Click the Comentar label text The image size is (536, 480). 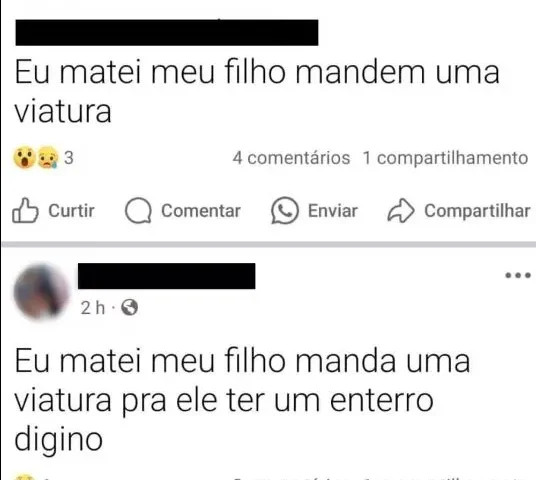[201, 211]
